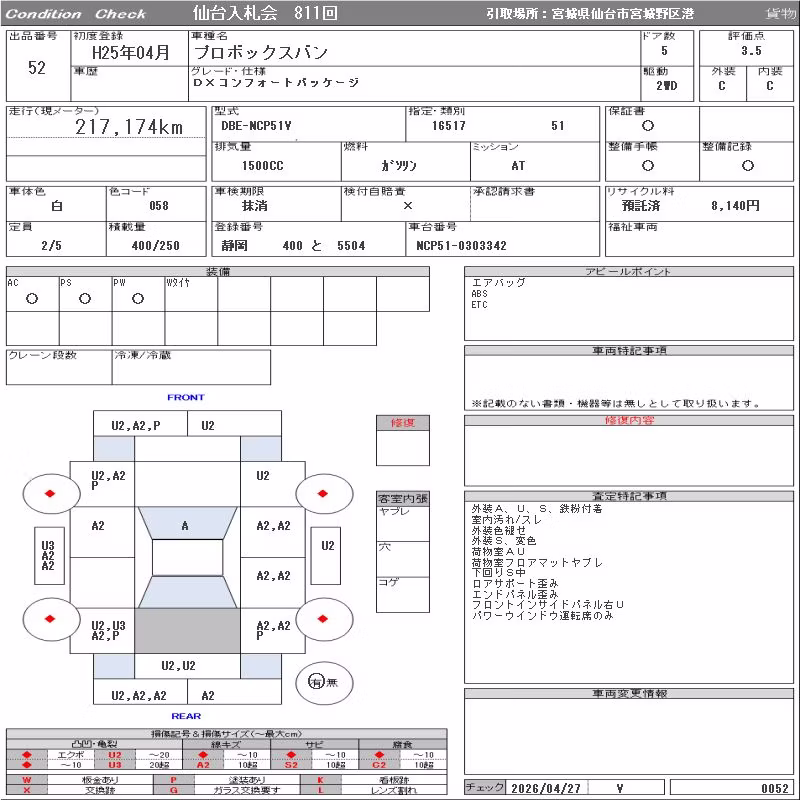Click the red S2 legend code
The height and width of the screenshot is (800, 800).
(291, 765)
